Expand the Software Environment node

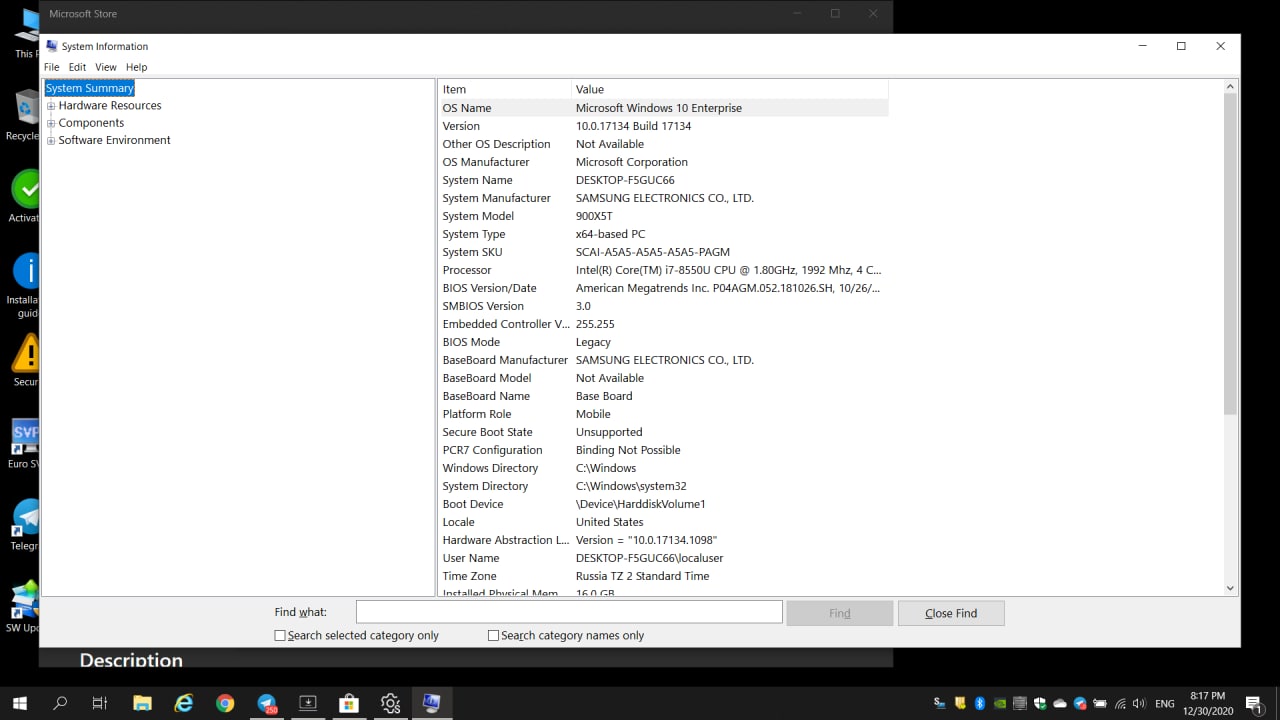tap(51, 141)
